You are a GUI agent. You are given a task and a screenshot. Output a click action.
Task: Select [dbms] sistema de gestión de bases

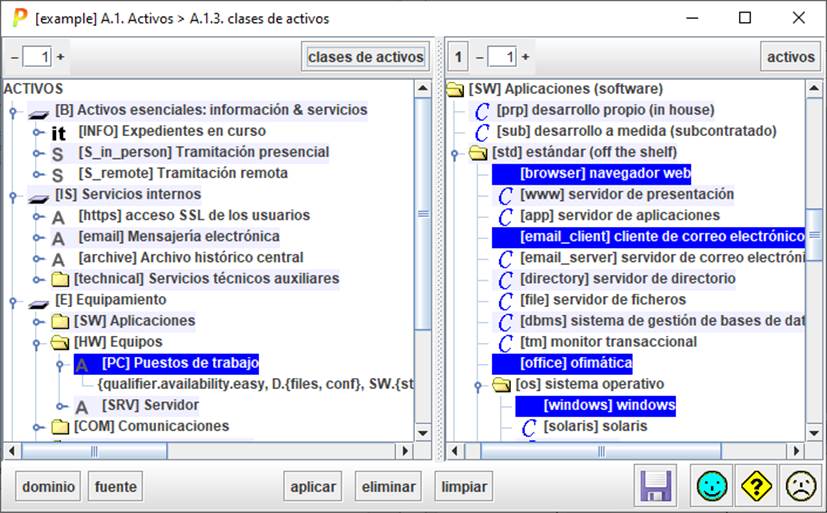tap(660, 321)
